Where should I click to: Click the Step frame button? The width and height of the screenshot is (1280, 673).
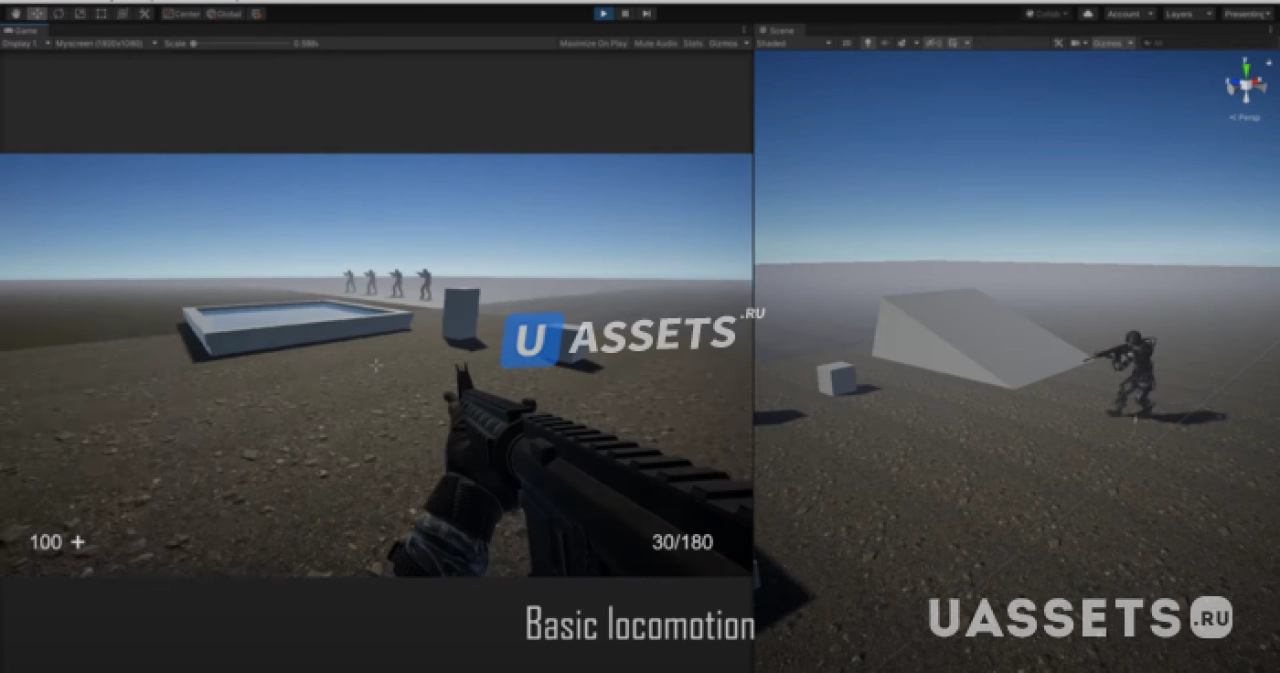click(x=646, y=14)
